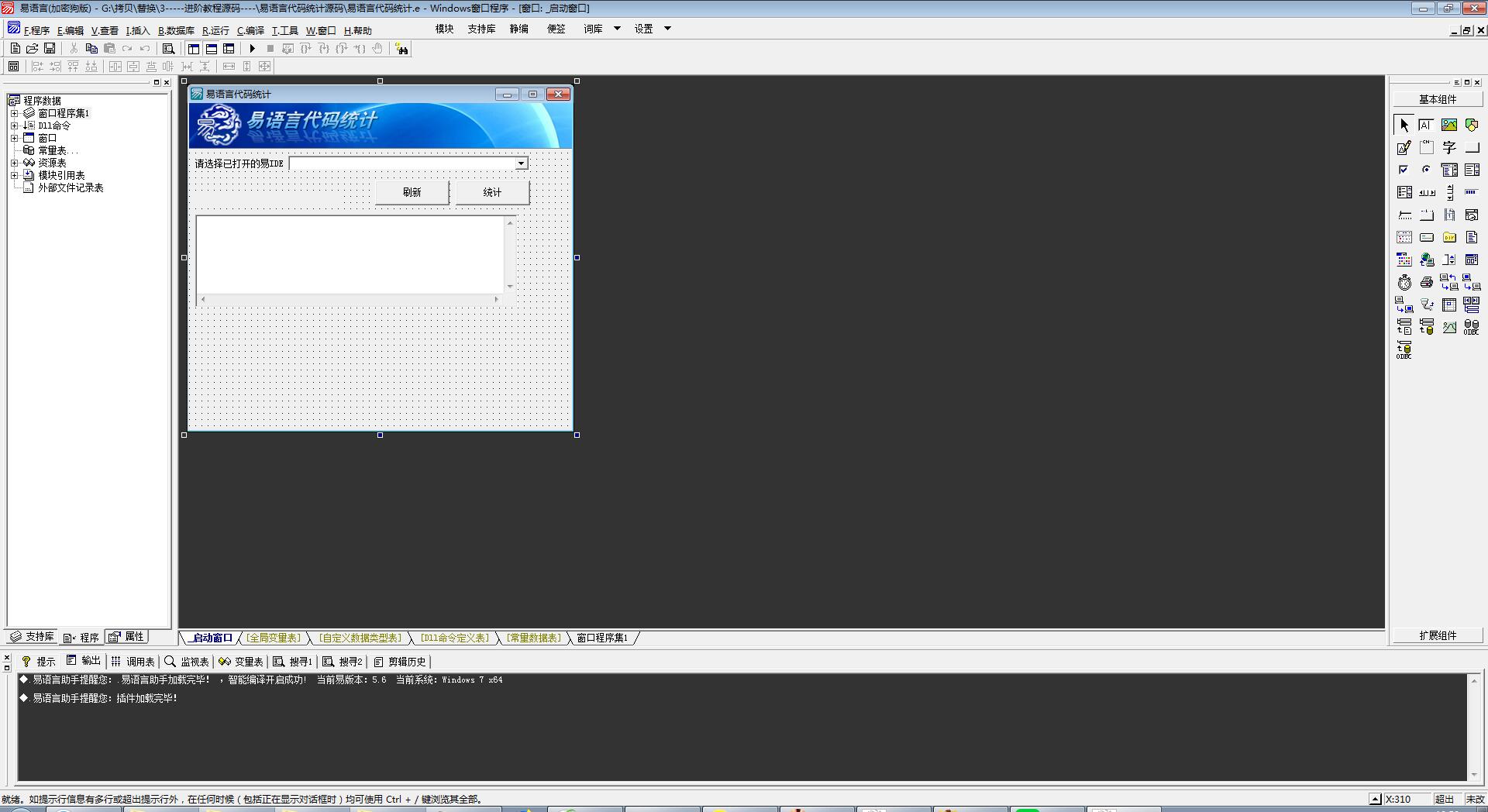Open the dropdown arrow next to 设置
Screen dimensions: 1488x812
[667, 29]
